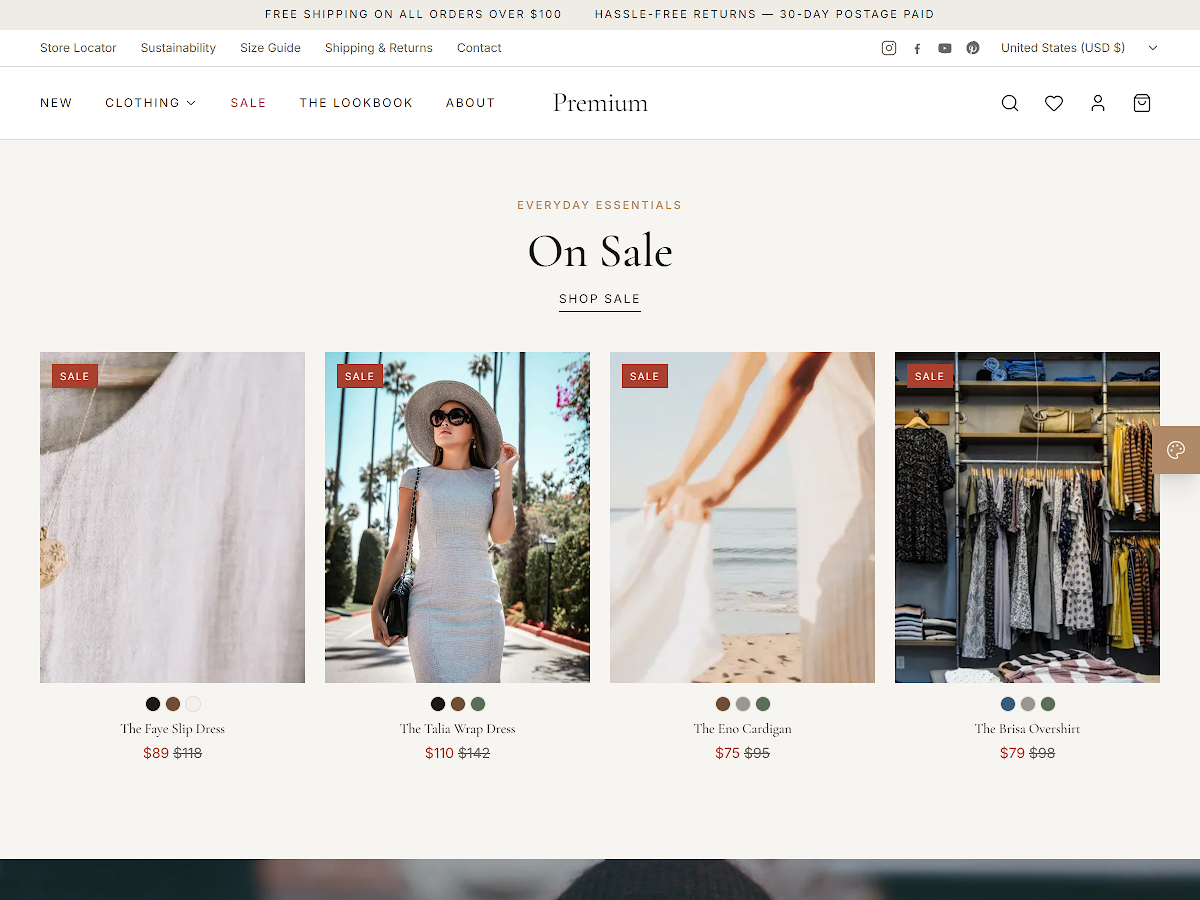Open the Size Guide link

(x=270, y=48)
